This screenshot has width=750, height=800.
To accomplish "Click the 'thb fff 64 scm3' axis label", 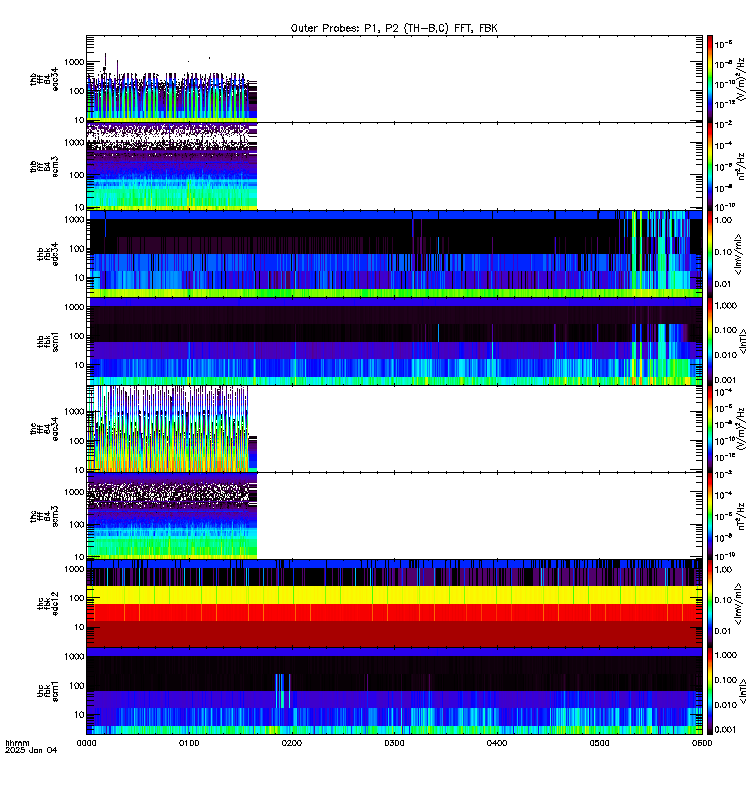I will click(x=44, y=166).
